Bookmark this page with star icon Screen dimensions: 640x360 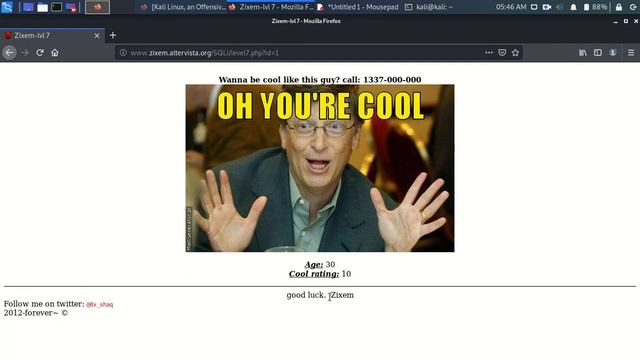click(515, 53)
